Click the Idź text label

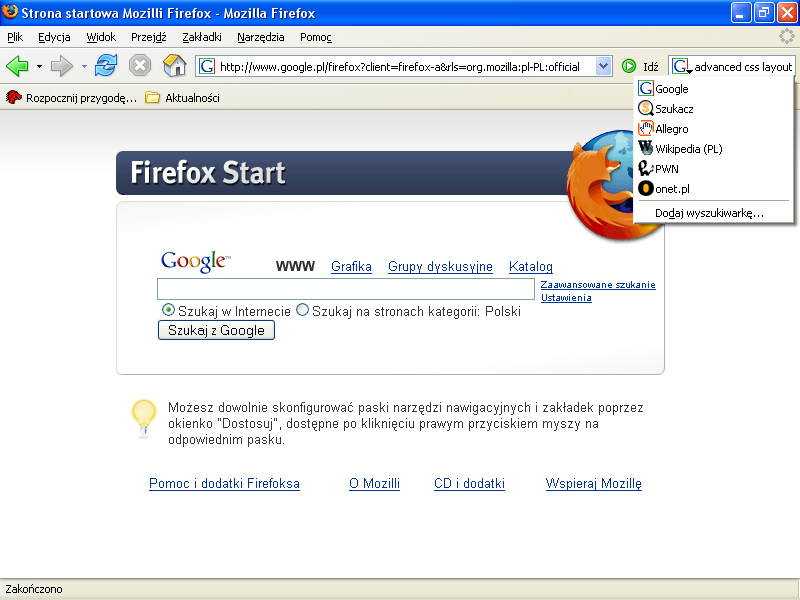(x=651, y=67)
